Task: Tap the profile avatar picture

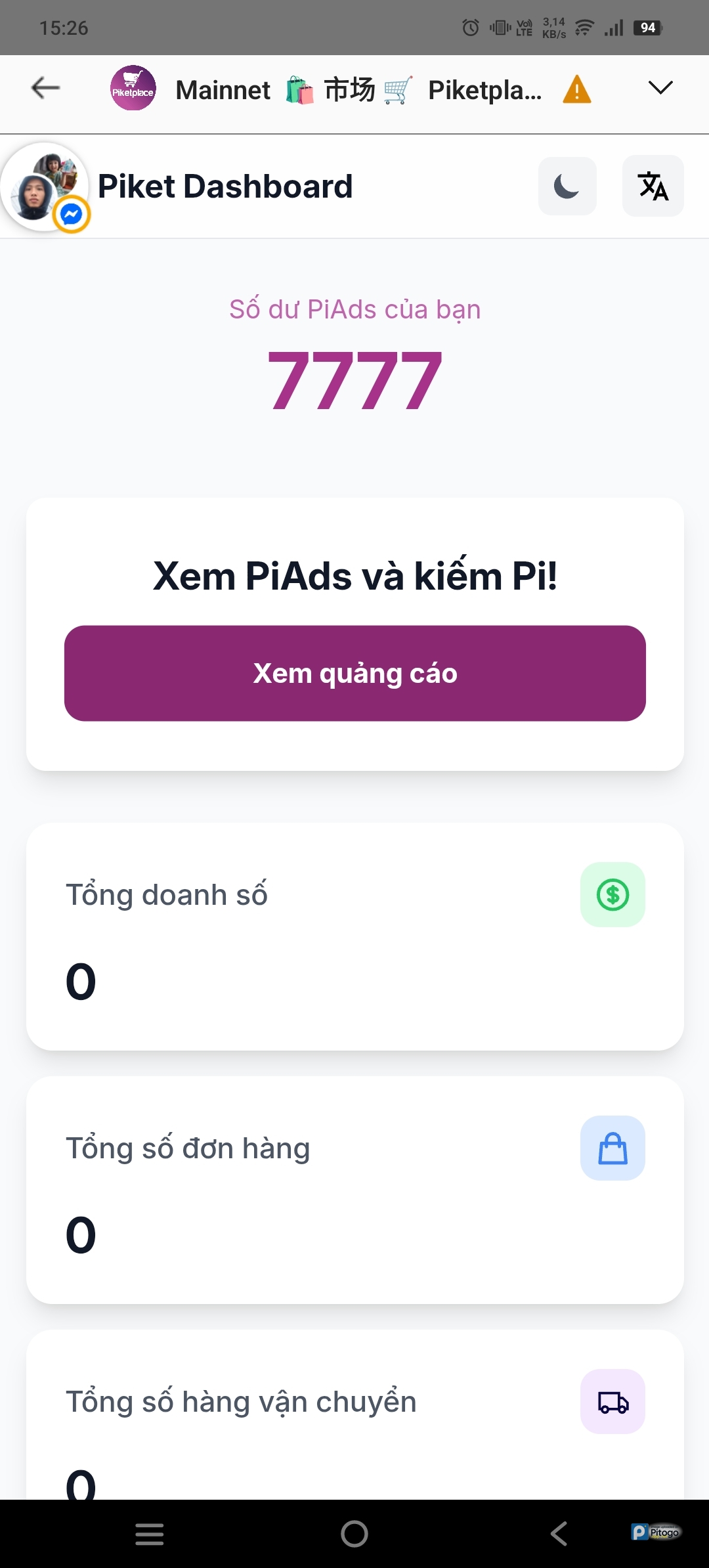Action: pyautogui.click(x=41, y=184)
